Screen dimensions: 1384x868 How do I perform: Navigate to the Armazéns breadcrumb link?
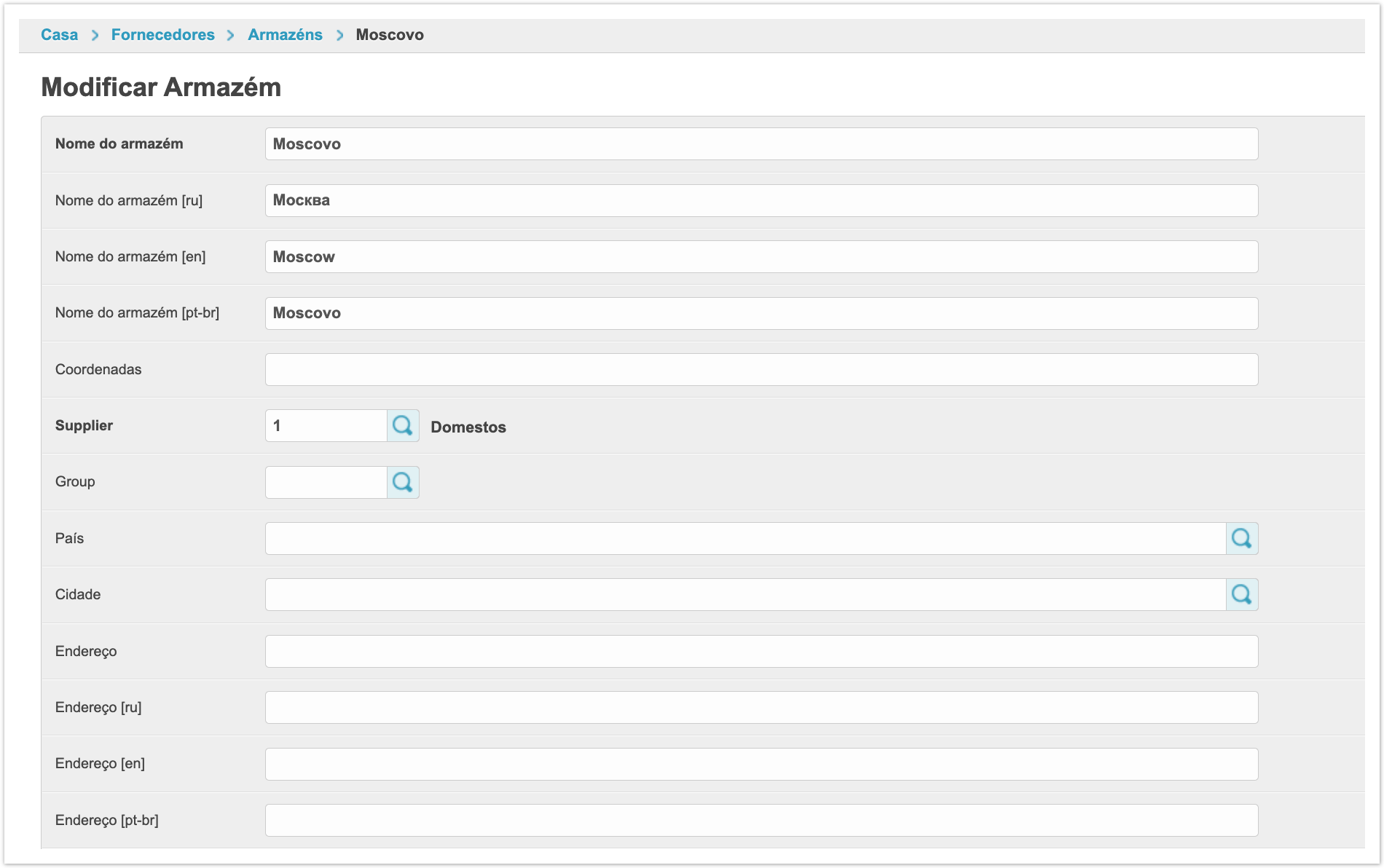[x=285, y=35]
